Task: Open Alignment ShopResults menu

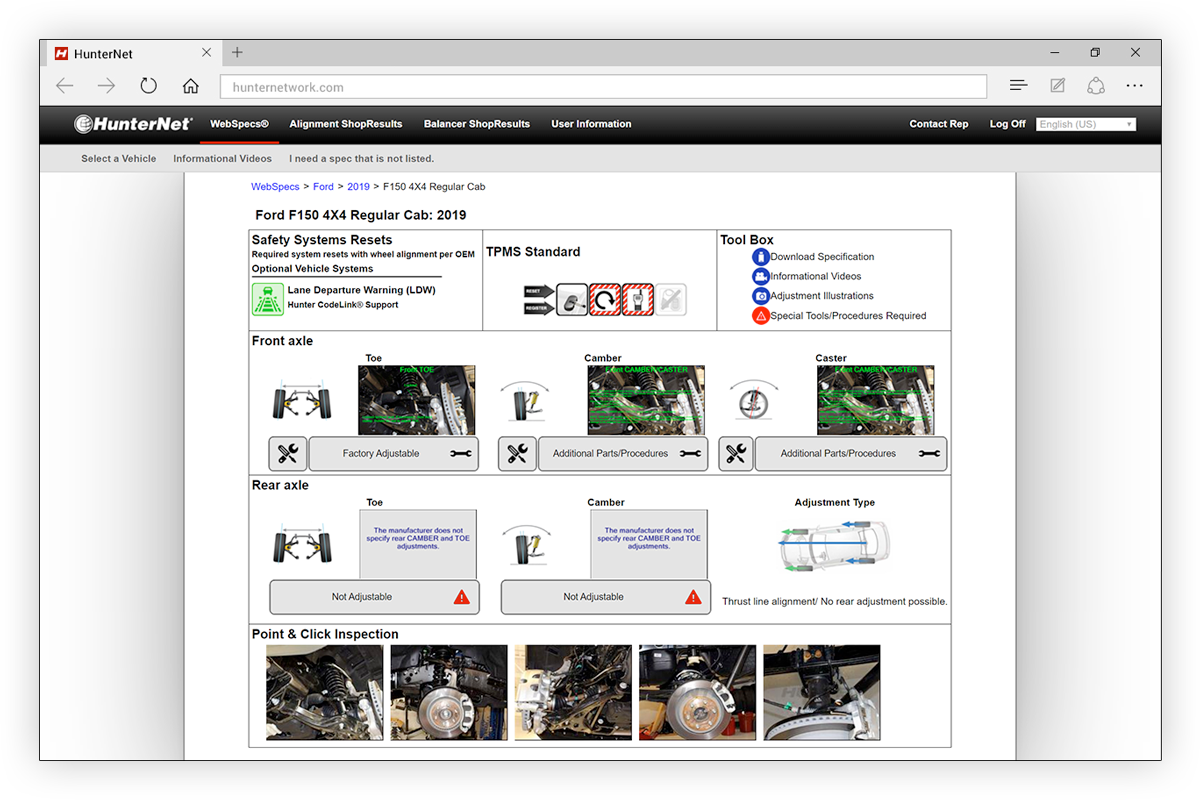Action: pyautogui.click(x=346, y=124)
